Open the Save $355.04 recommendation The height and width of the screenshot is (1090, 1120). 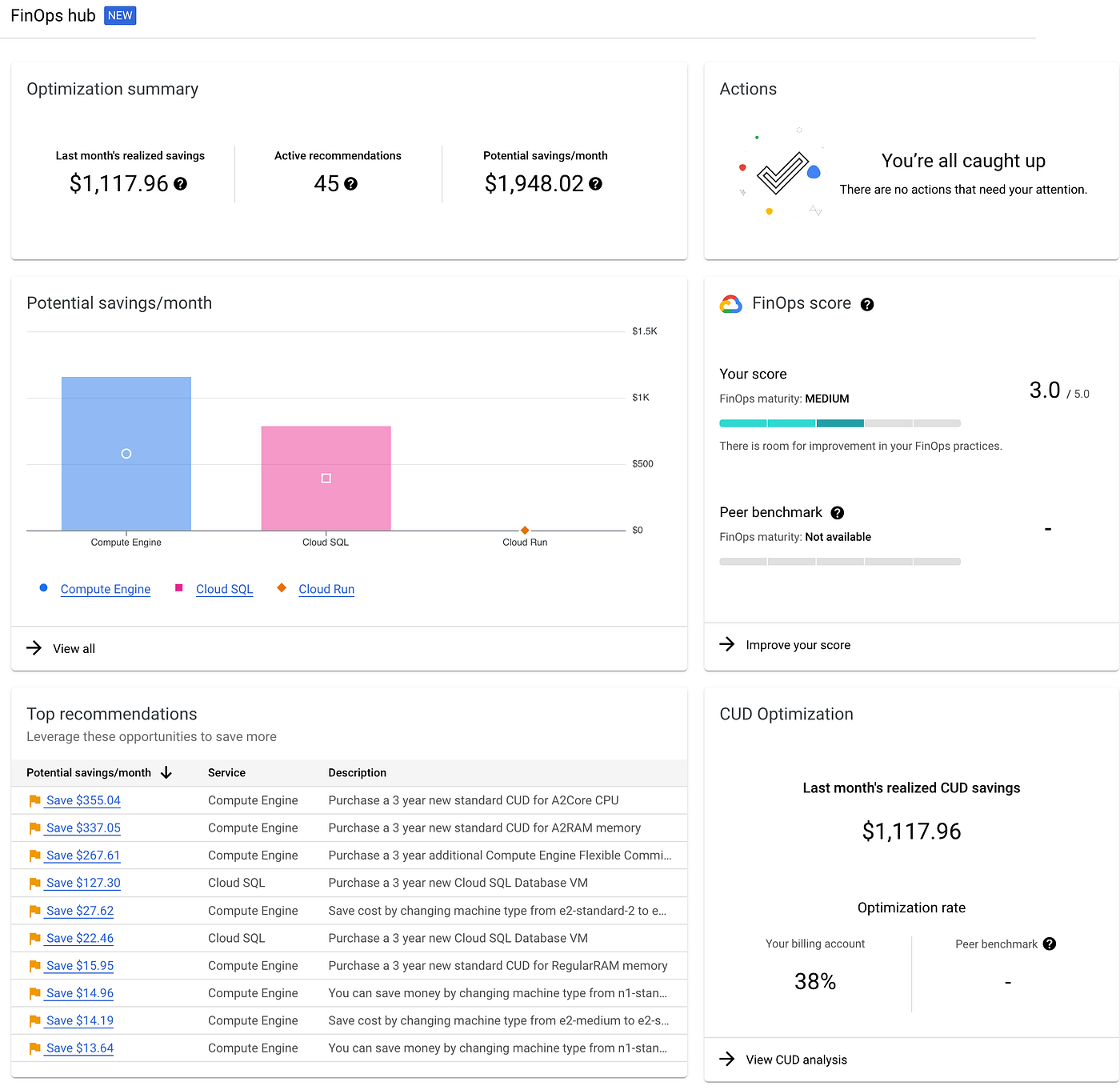point(83,800)
